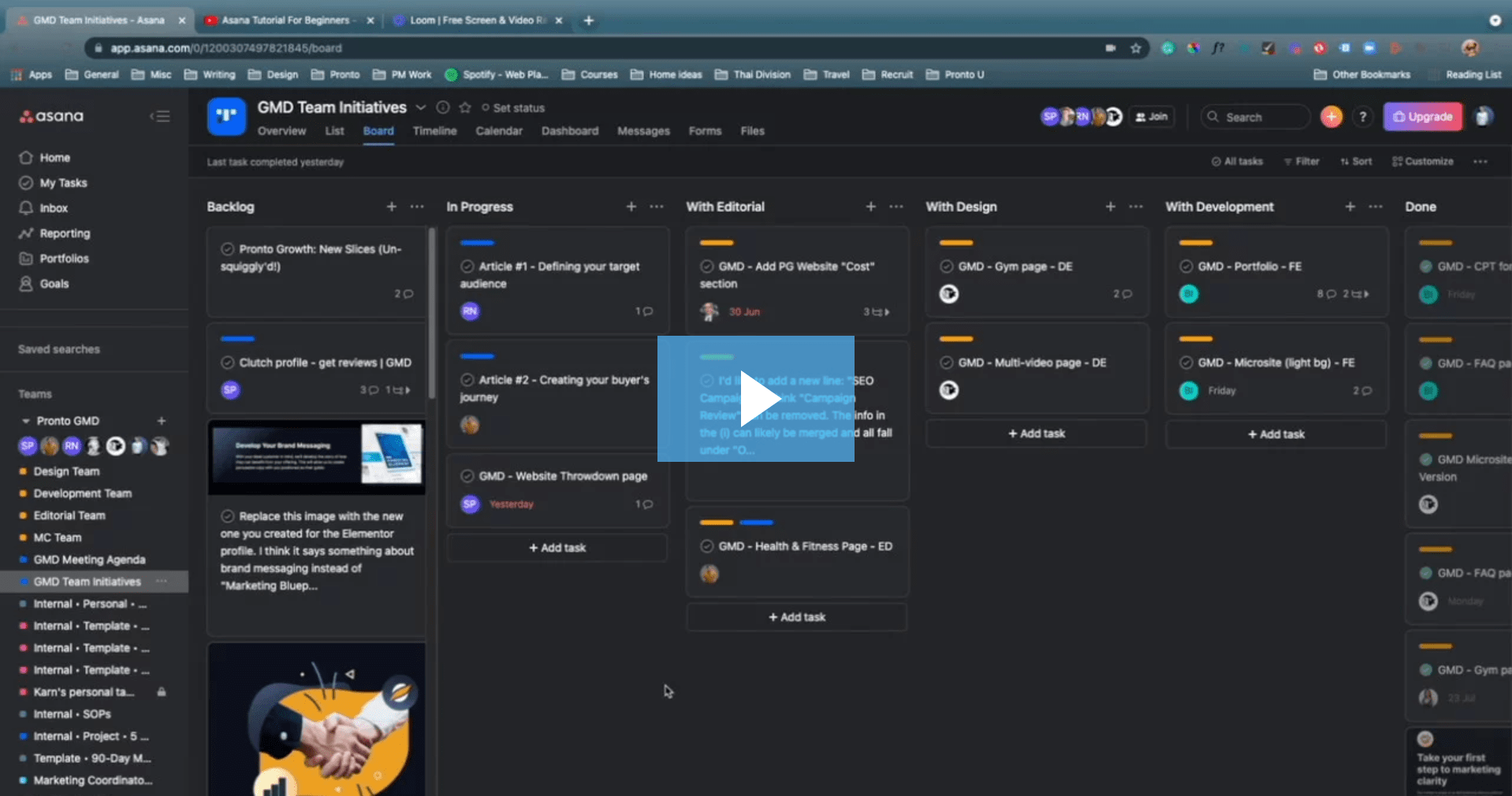Viewport: 1512px width, 796px height.
Task: Click Add task under In Progress column
Action: (557, 548)
